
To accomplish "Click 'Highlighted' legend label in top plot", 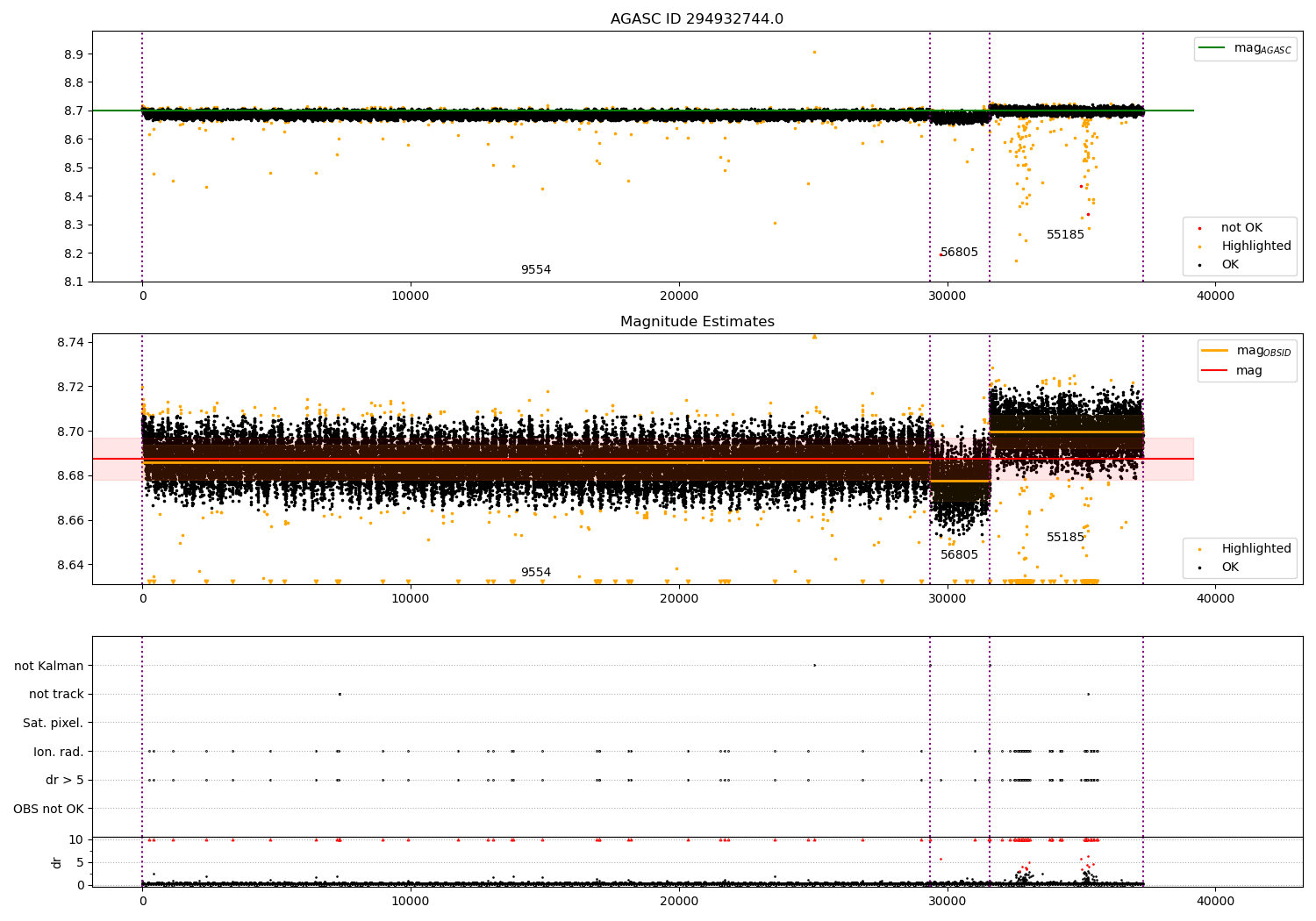I will coord(1256,246).
